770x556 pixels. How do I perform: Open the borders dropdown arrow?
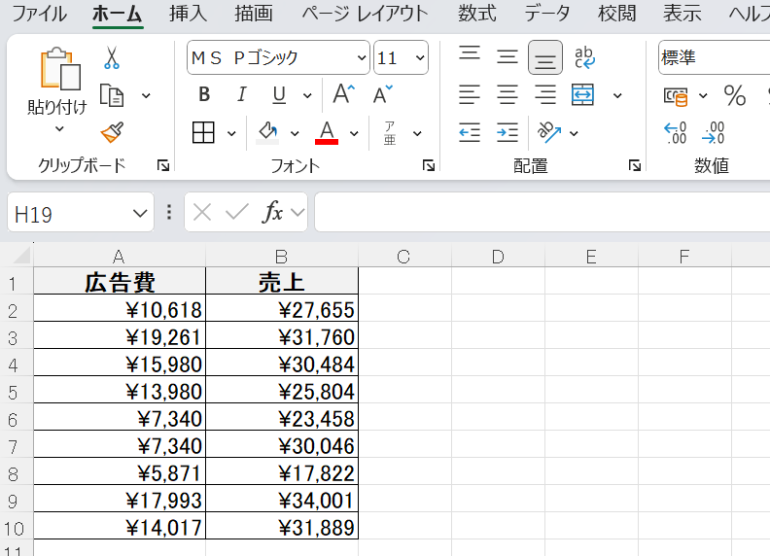coord(231,133)
